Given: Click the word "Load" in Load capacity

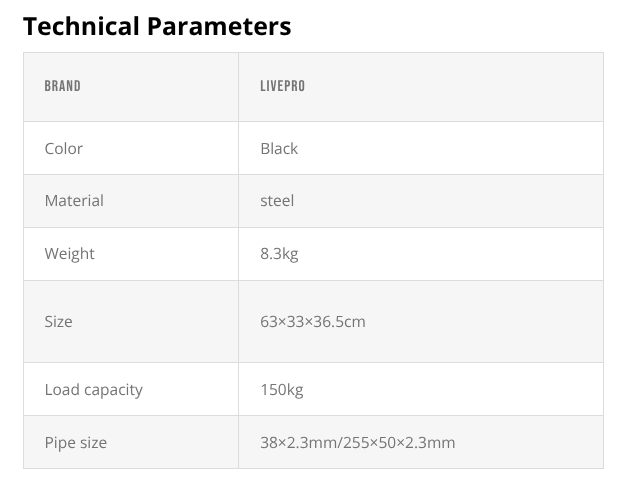Looking at the screenshot, I should tap(60, 389).
